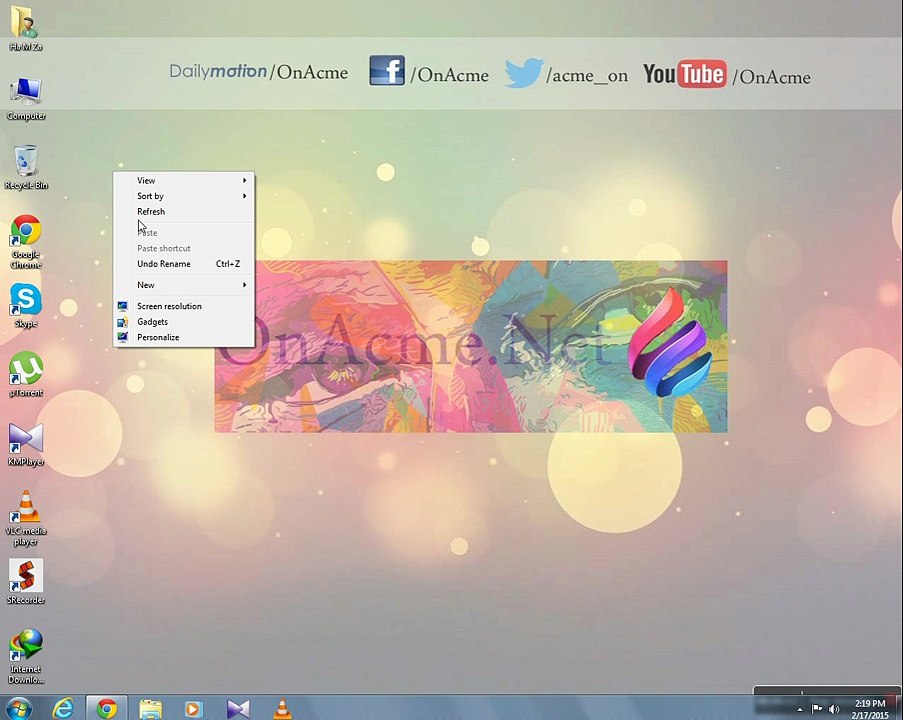Choose Personalize from the context menu
Image resolution: width=903 pixels, height=720 pixels.
[184, 337]
